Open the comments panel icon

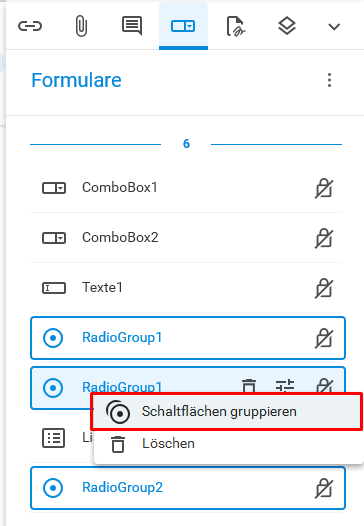[x=132, y=26]
